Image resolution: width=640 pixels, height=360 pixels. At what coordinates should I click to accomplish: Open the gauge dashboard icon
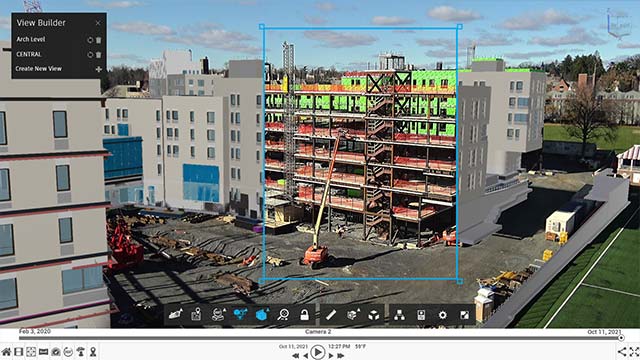56,352
